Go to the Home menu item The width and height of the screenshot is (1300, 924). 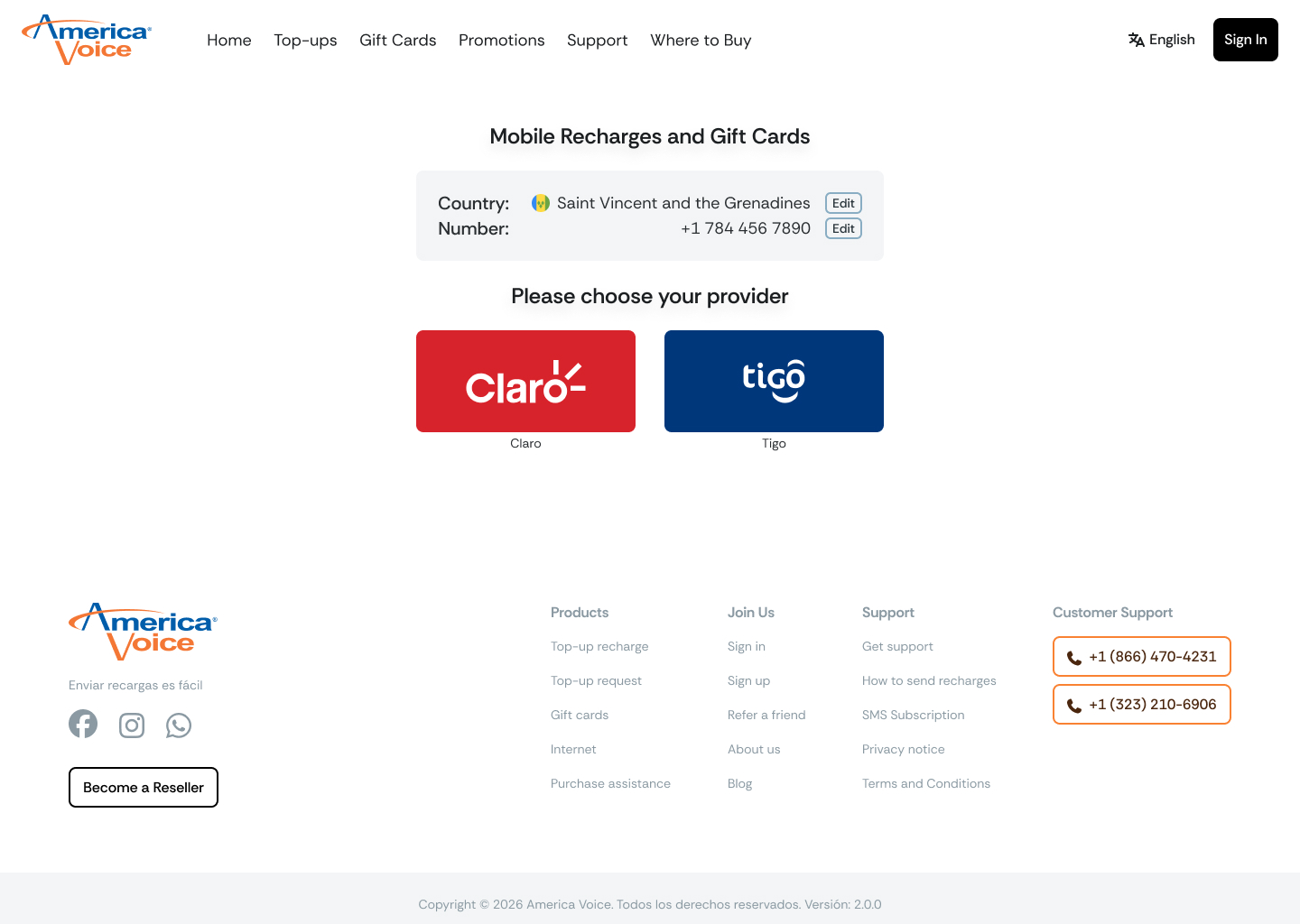tap(229, 40)
